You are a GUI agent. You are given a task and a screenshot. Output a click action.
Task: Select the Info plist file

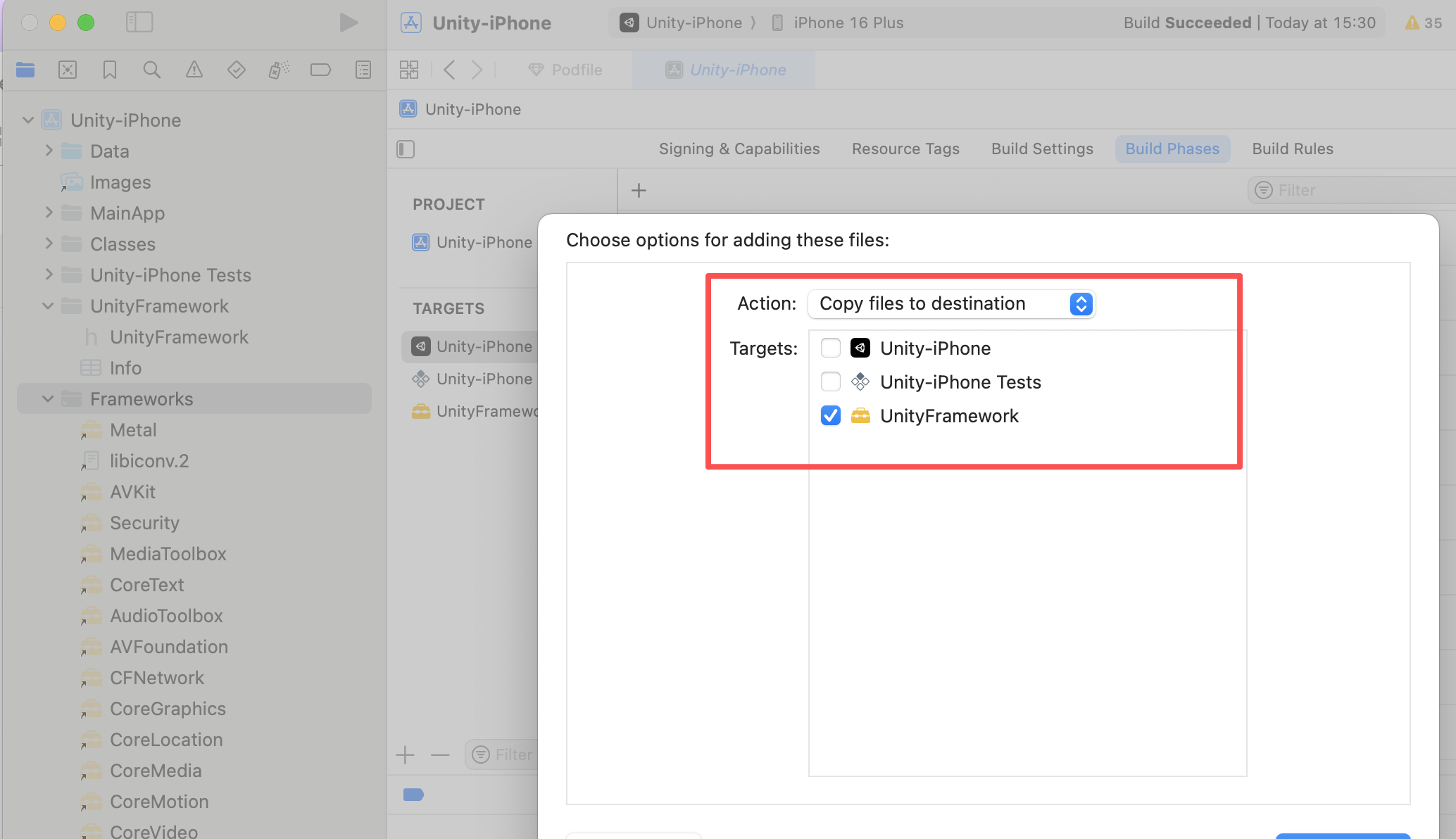pyautogui.click(x=125, y=368)
